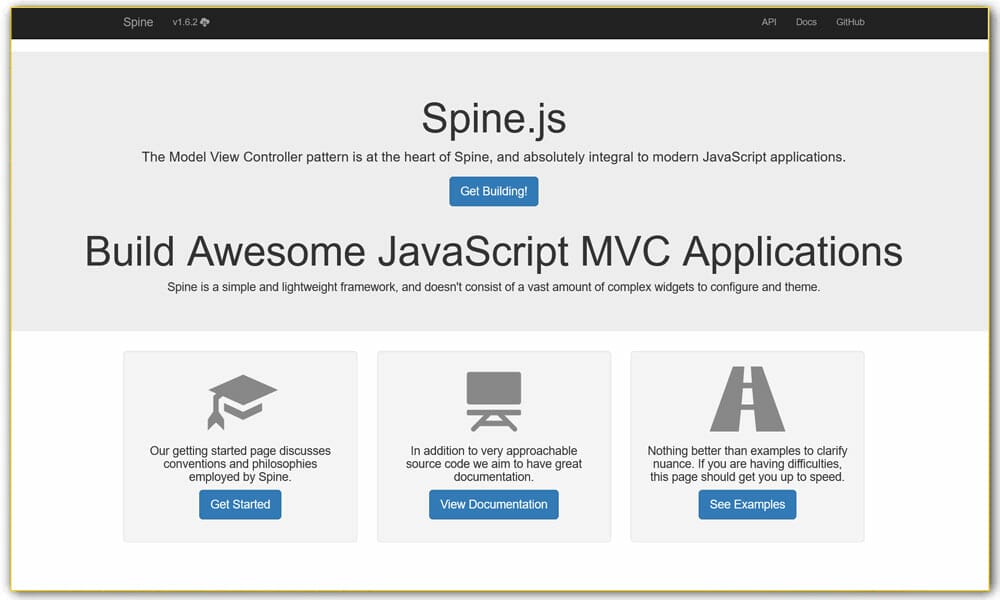Open the API navigation item
The width and height of the screenshot is (1000, 600).
pyautogui.click(x=768, y=21)
